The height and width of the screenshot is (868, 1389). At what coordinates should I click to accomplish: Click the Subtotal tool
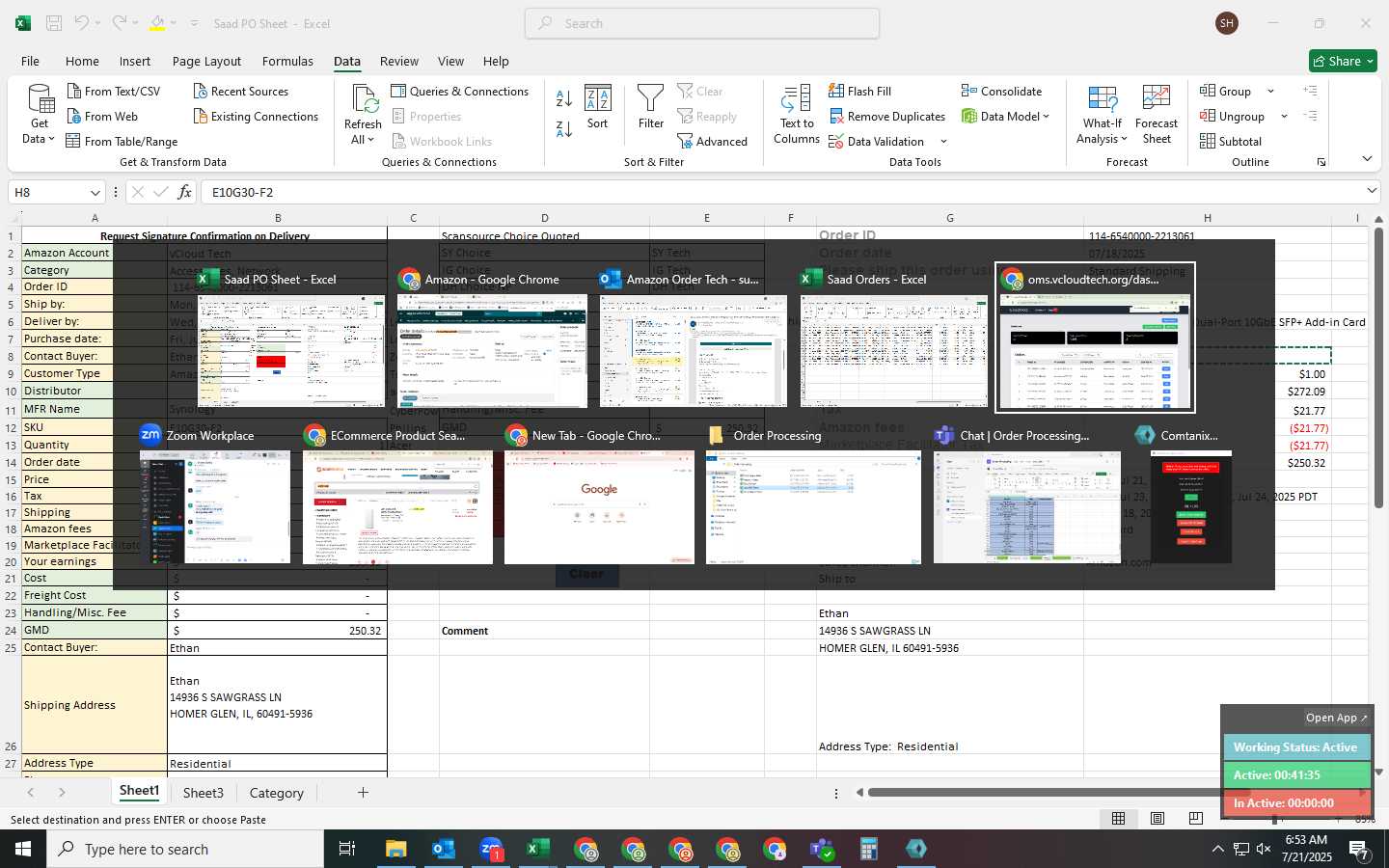1231,141
